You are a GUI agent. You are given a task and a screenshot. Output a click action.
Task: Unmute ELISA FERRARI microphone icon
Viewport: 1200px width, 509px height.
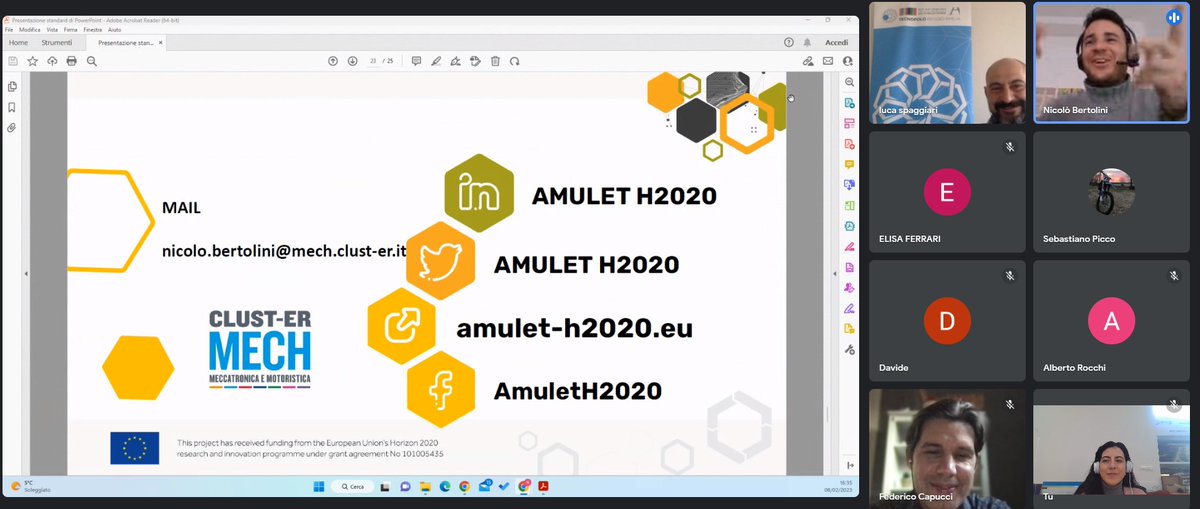(1010, 146)
